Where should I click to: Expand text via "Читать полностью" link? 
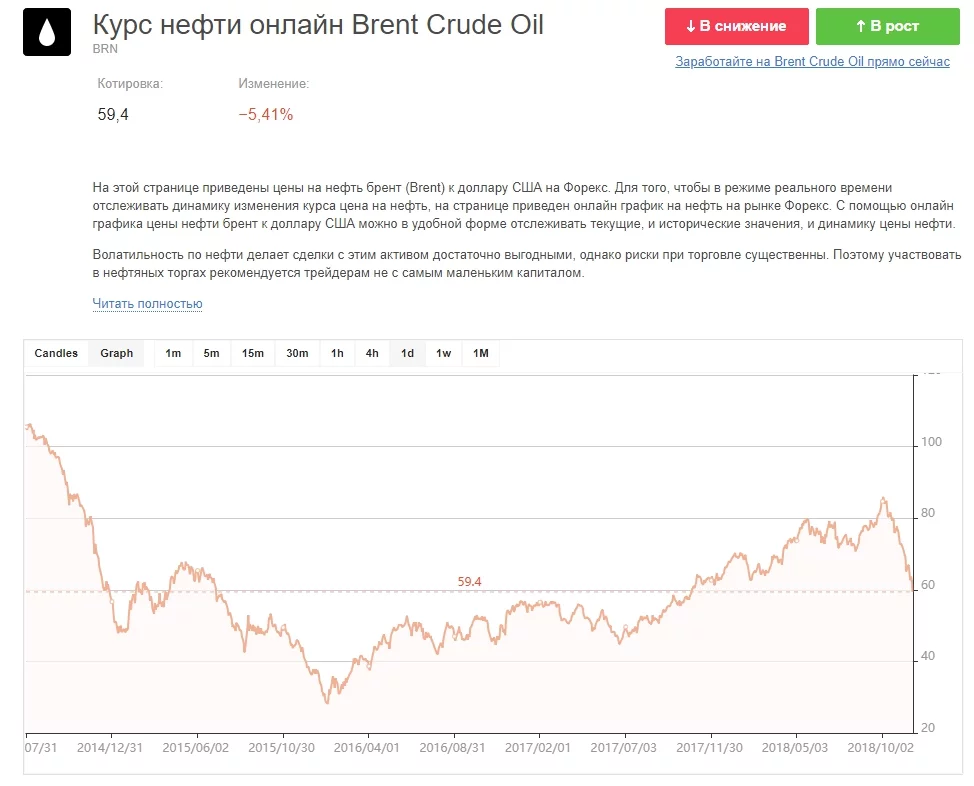tap(147, 303)
